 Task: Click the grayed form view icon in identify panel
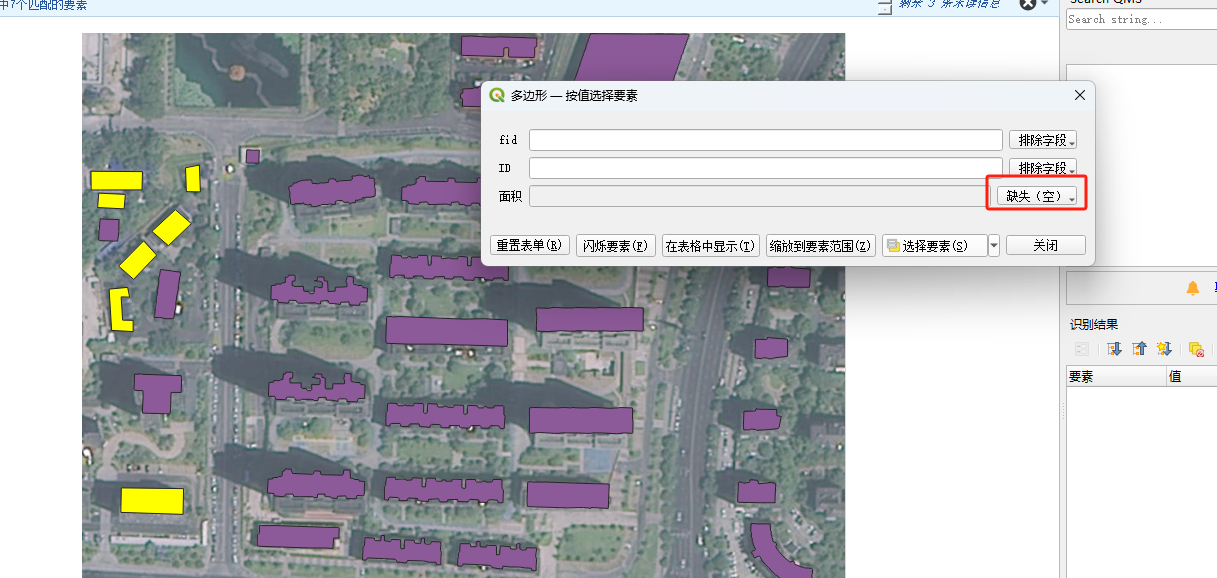click(1082, 349)
